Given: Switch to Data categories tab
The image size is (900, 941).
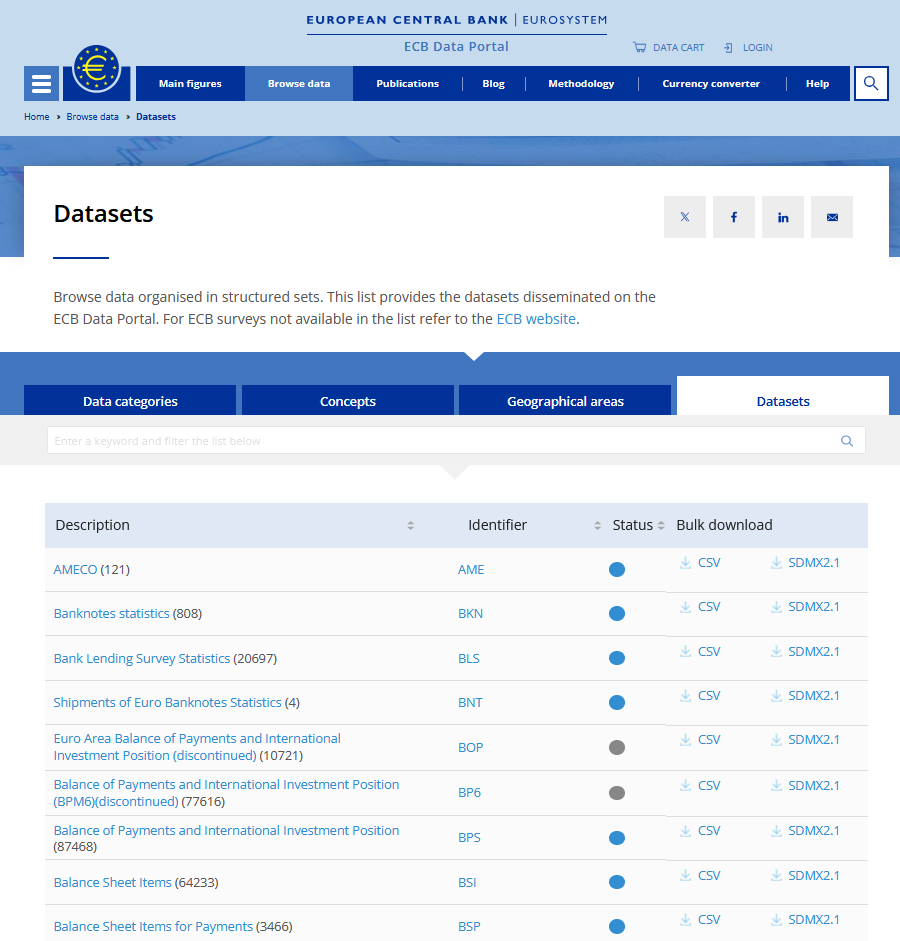Looking at the screenshot, I should (130, 401).
